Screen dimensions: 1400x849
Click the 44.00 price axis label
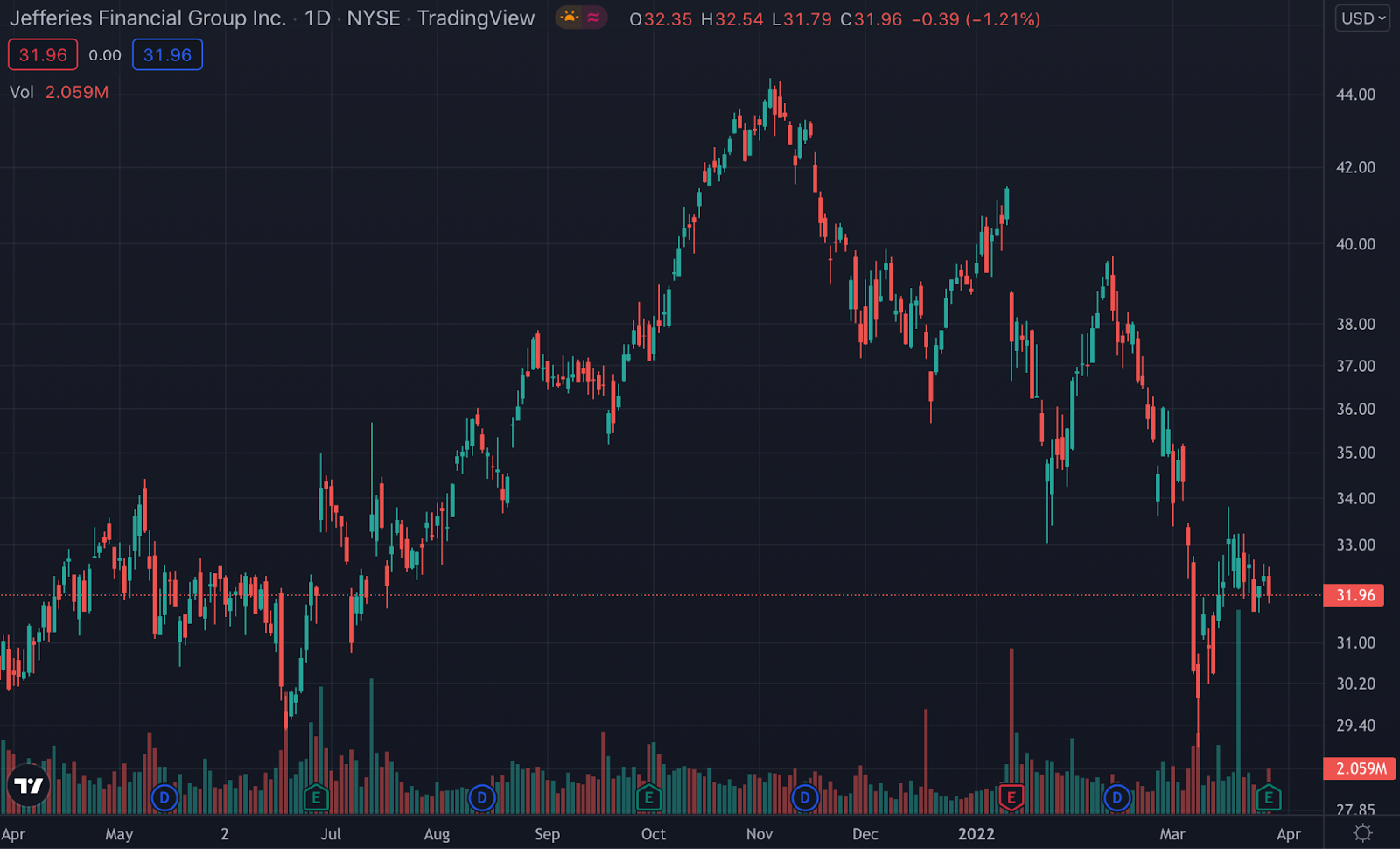pyautogui.click(x=1355, y=95)
